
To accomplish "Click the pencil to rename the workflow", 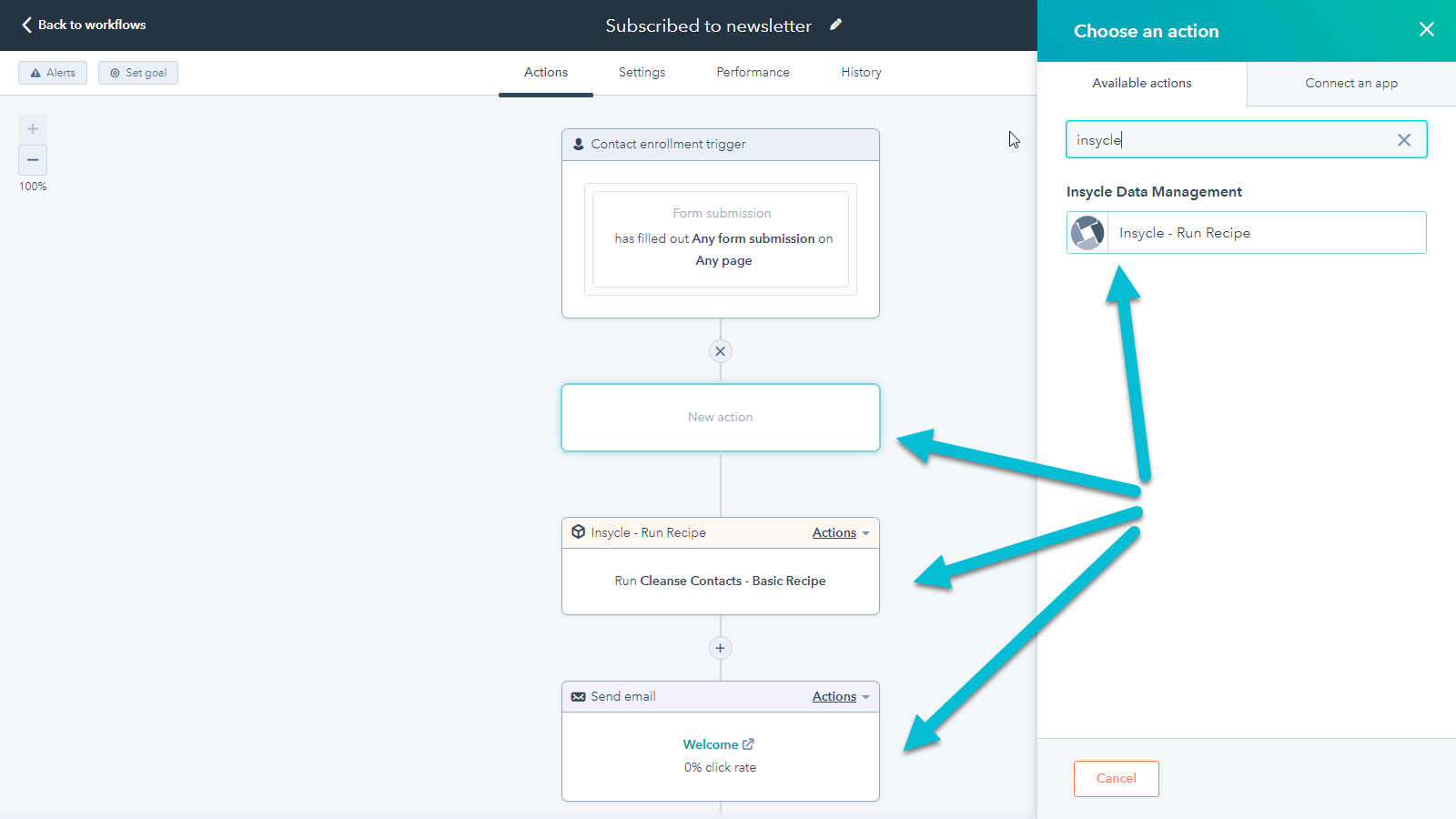I will click(835, 25).
